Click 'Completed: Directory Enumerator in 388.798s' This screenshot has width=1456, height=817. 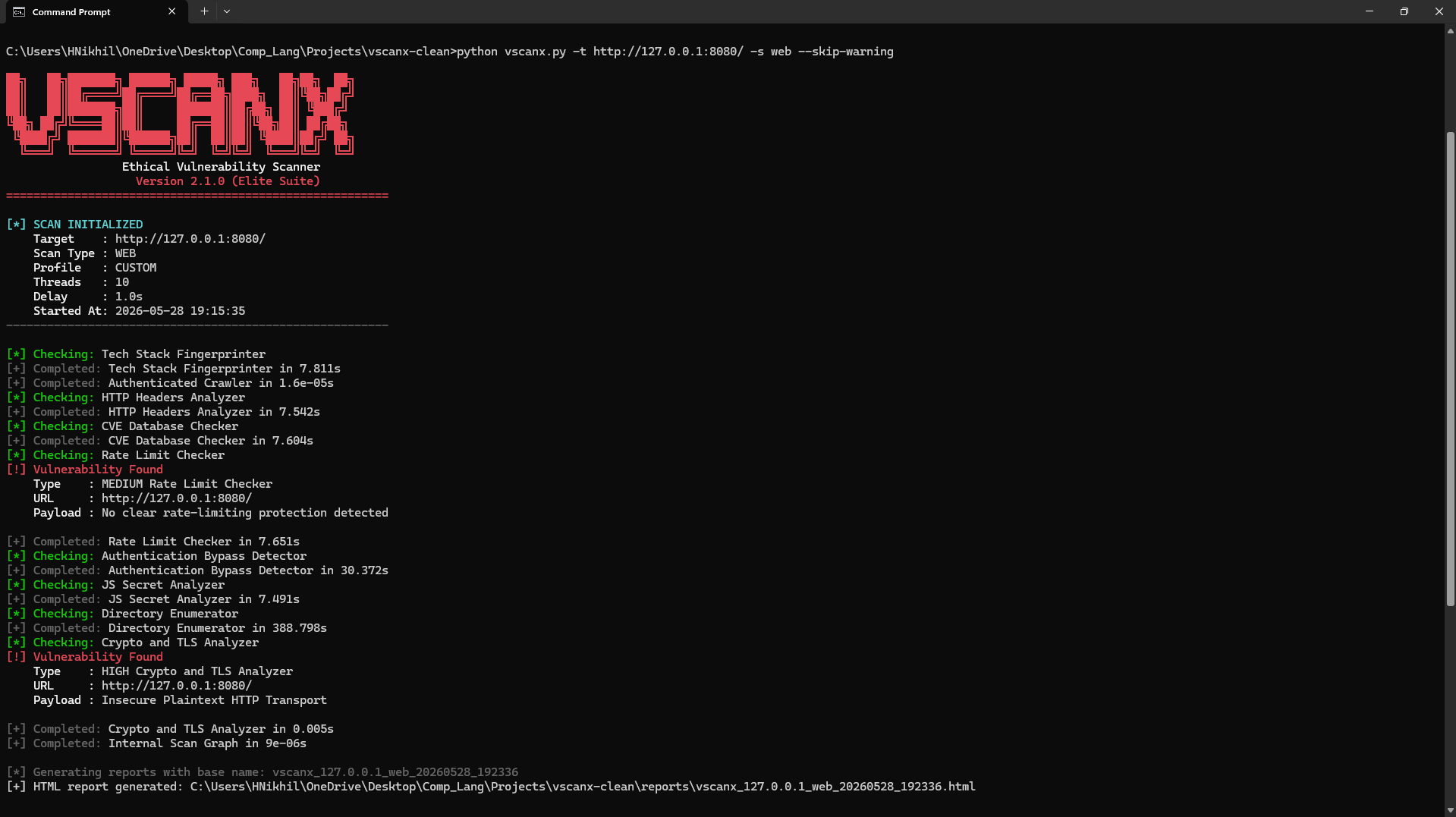pyautogui.click(x=167, y=628)
